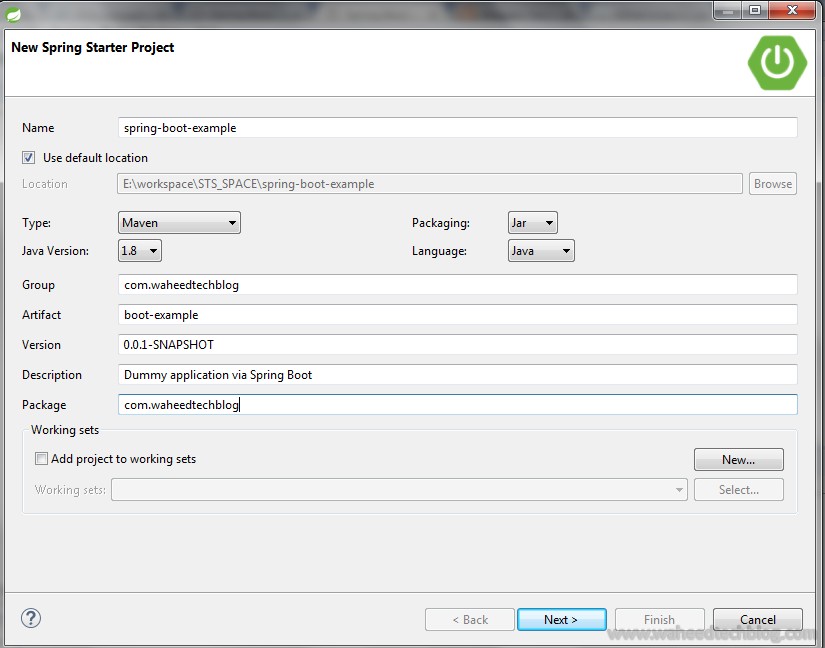The image size is (825, 648).
Task: Cancel the new project wizard
Action: 756,618
